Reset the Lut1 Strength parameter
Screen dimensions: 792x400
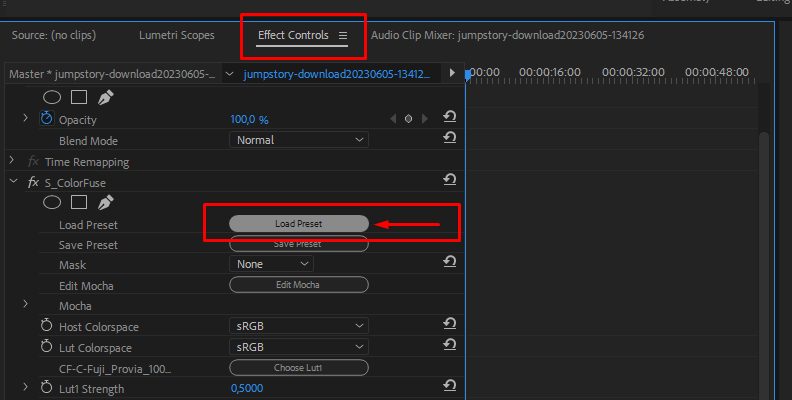point(450,385)
